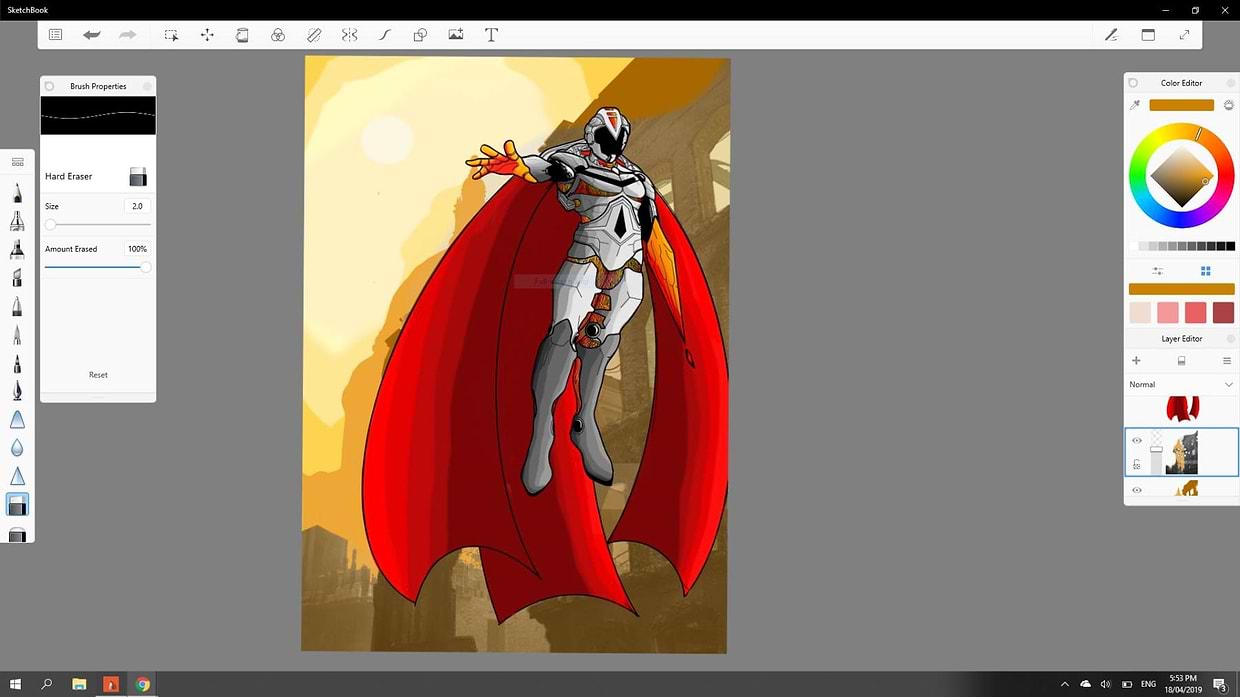Image resolution: width=1240 pixels, height=697 pixels.
Task: Add a new layer with plus button
Action: 1136,361
